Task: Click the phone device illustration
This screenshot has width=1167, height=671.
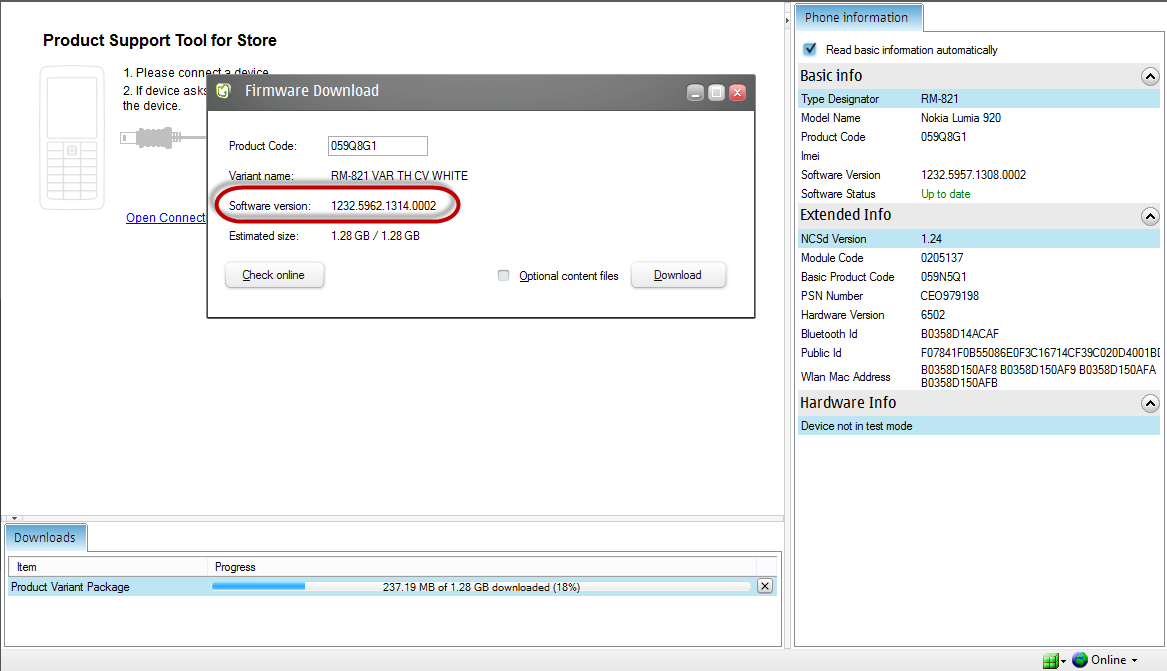Action: [72, 138]
